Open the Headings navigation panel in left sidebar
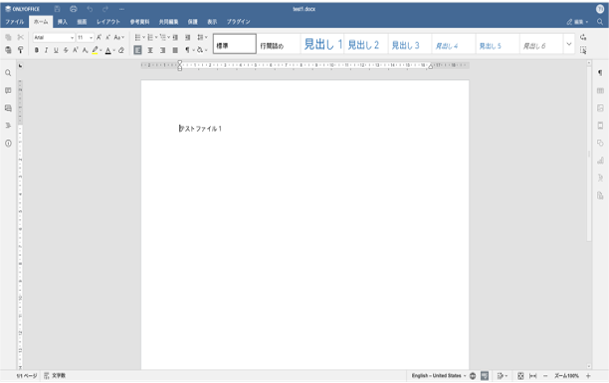609x383 pixels. tap(8, 125)
